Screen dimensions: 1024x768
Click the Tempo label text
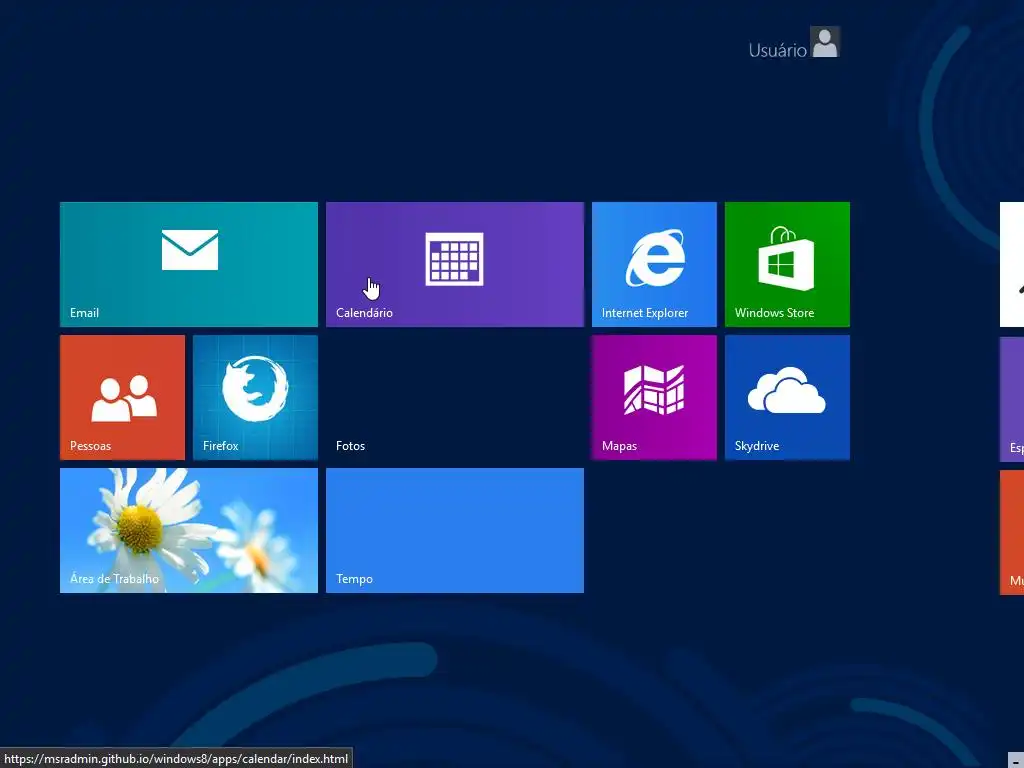click(x=354, y=579)
